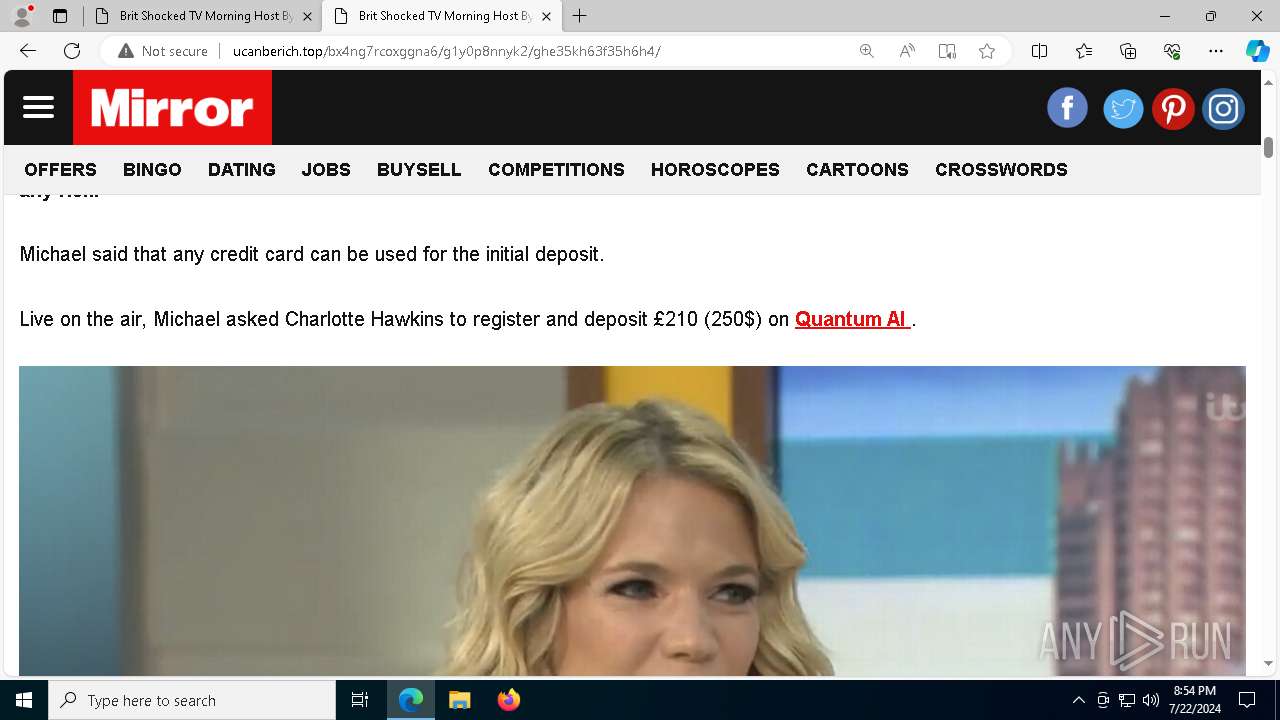This screenshot has height=720, width=1280.
Task: Open the Twitter social icon
Action: tap(1123, 108)
